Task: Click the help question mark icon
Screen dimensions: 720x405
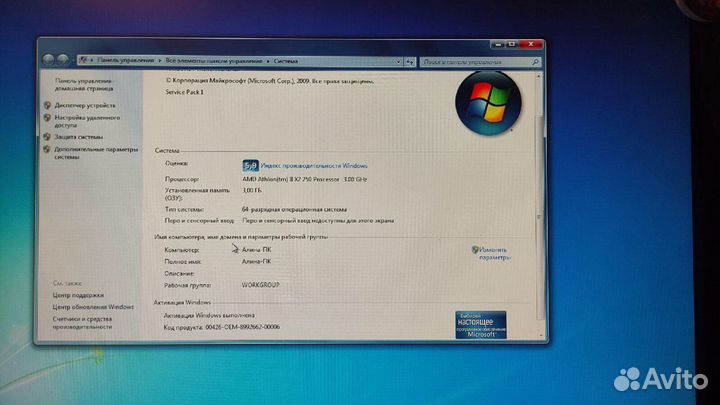Action: [530, 76]
